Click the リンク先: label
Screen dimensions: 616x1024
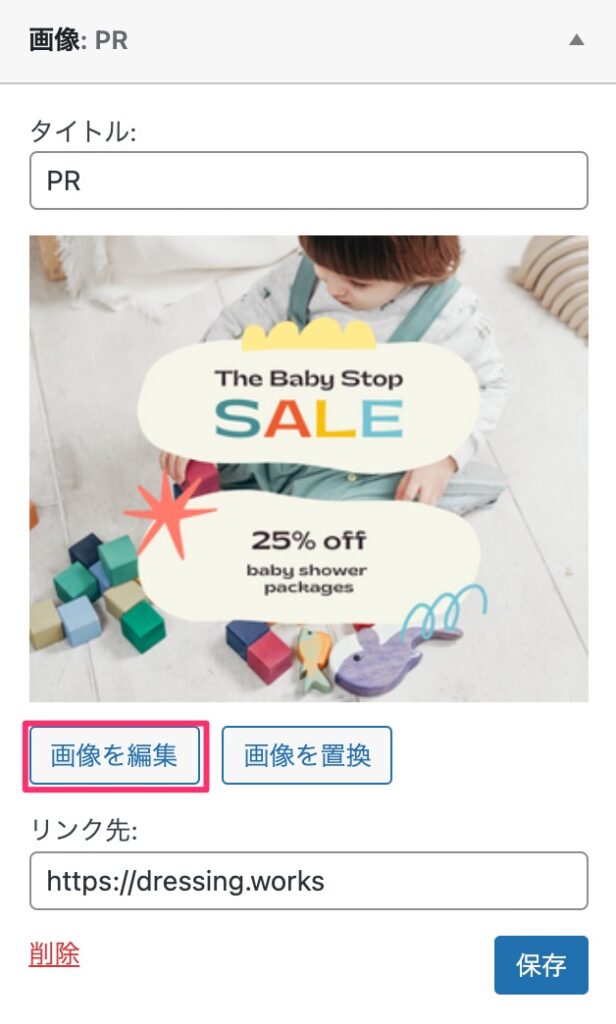click(84, 830)
